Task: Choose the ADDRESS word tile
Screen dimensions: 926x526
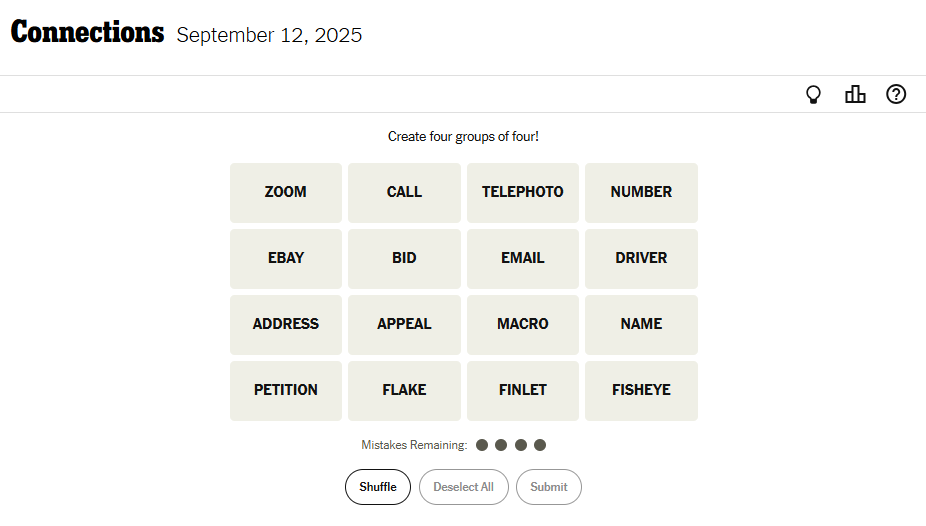Action: click(x=286, y=324)
